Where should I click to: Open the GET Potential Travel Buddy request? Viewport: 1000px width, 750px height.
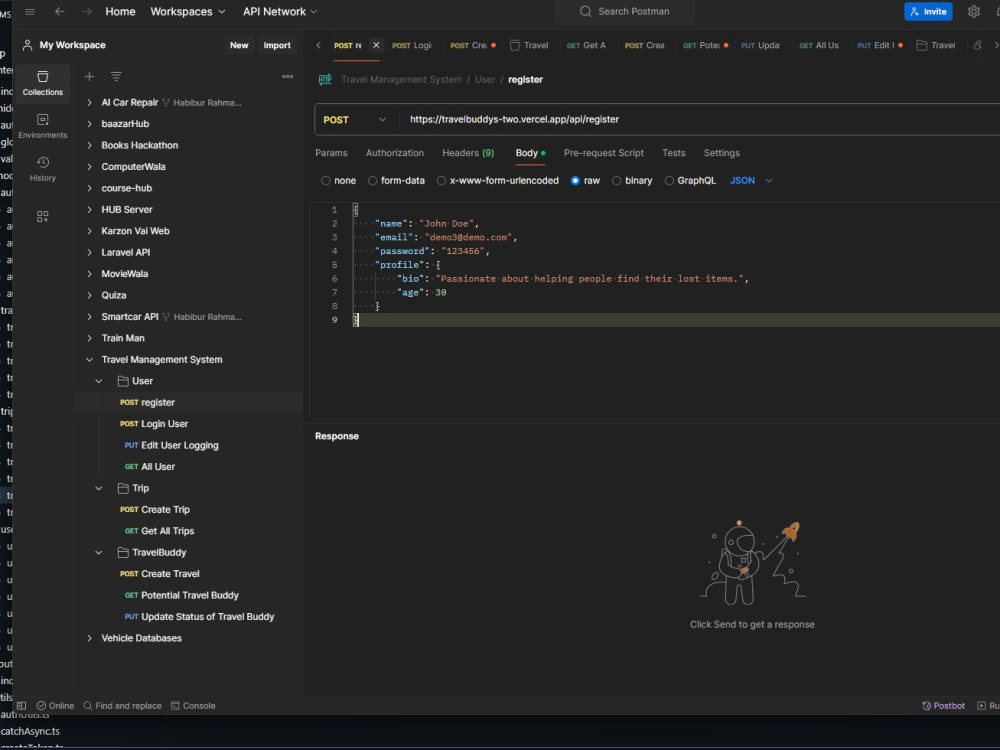(x=182, y=596)
